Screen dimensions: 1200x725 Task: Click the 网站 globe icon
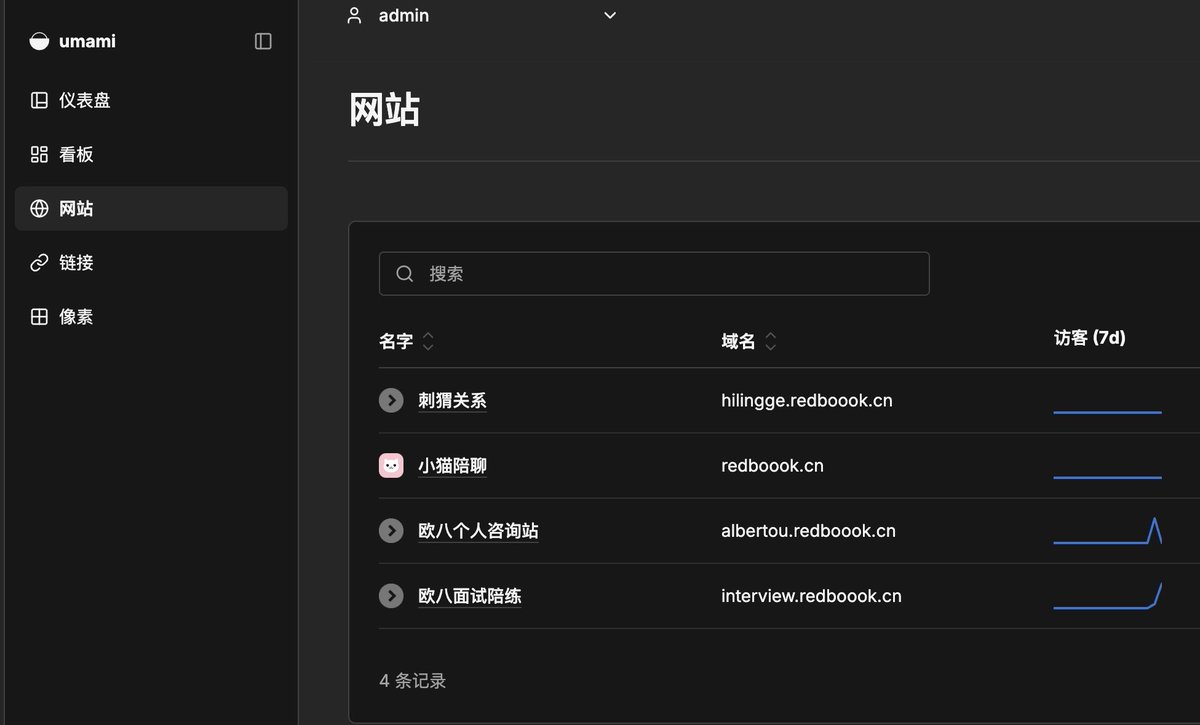click(x=39, y=208)
